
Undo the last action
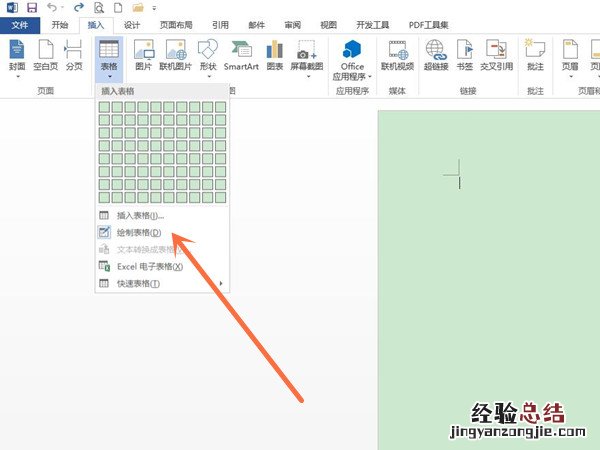pyautogui.click(x=52, y=7)
